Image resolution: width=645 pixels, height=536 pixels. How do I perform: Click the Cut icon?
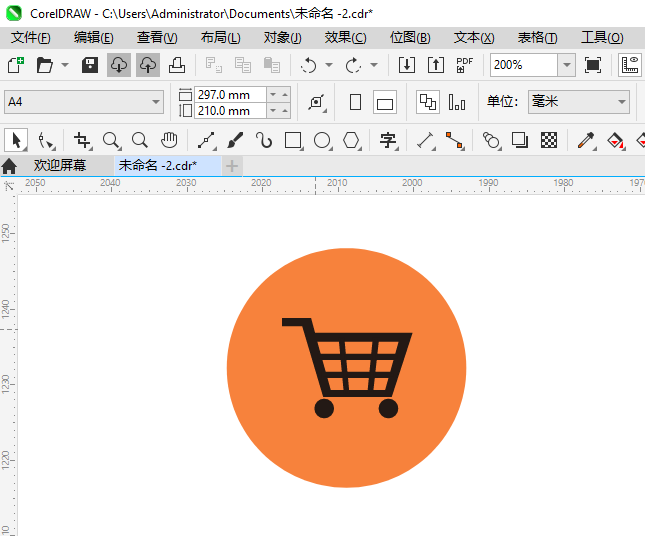click(x=213, y=65)
